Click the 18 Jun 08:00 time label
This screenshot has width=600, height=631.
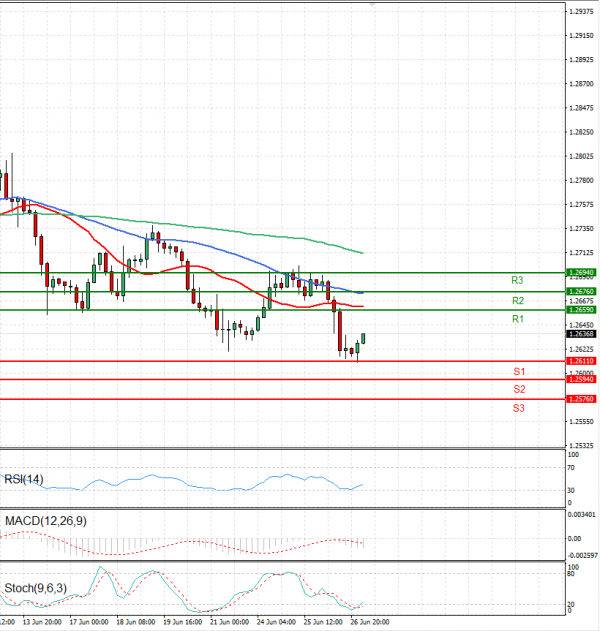(x=136, y=622)
